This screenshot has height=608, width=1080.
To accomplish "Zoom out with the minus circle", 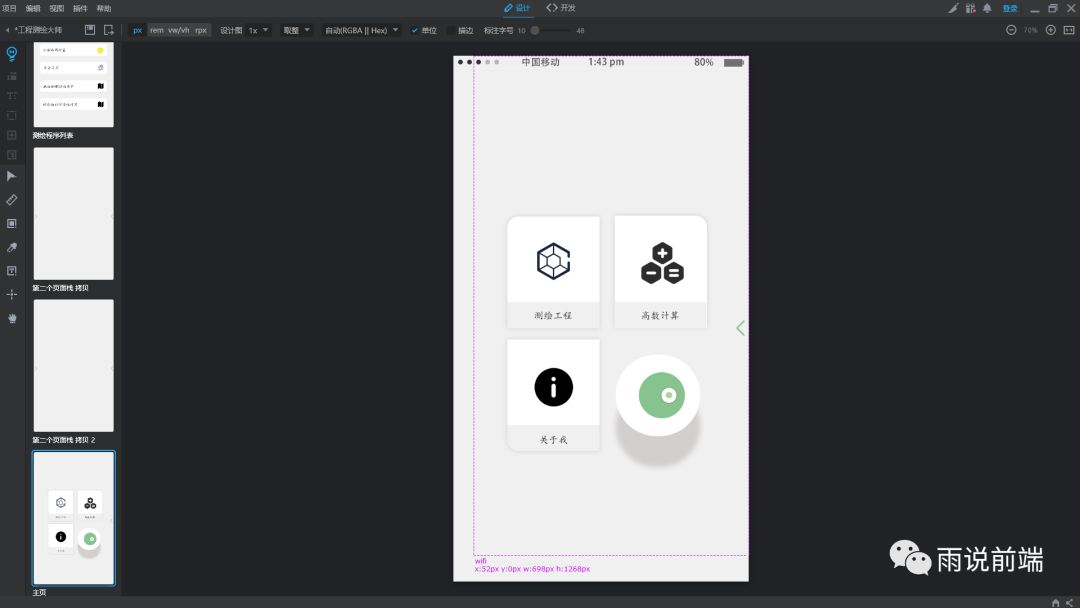I will tap(1011, 30).
